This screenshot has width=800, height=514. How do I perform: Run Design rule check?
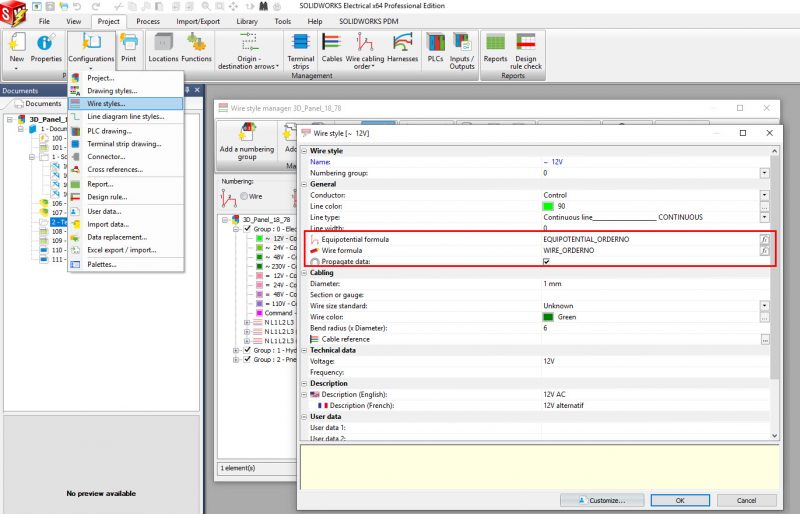point(526,51)
